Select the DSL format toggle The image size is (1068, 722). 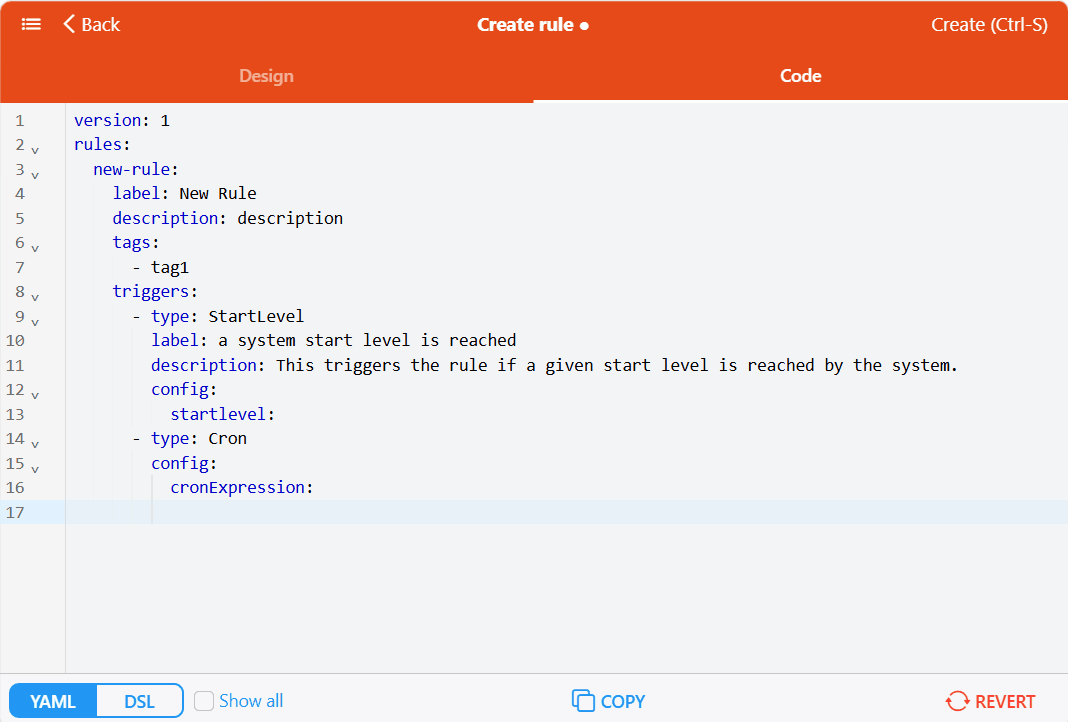tap(140, 701)
